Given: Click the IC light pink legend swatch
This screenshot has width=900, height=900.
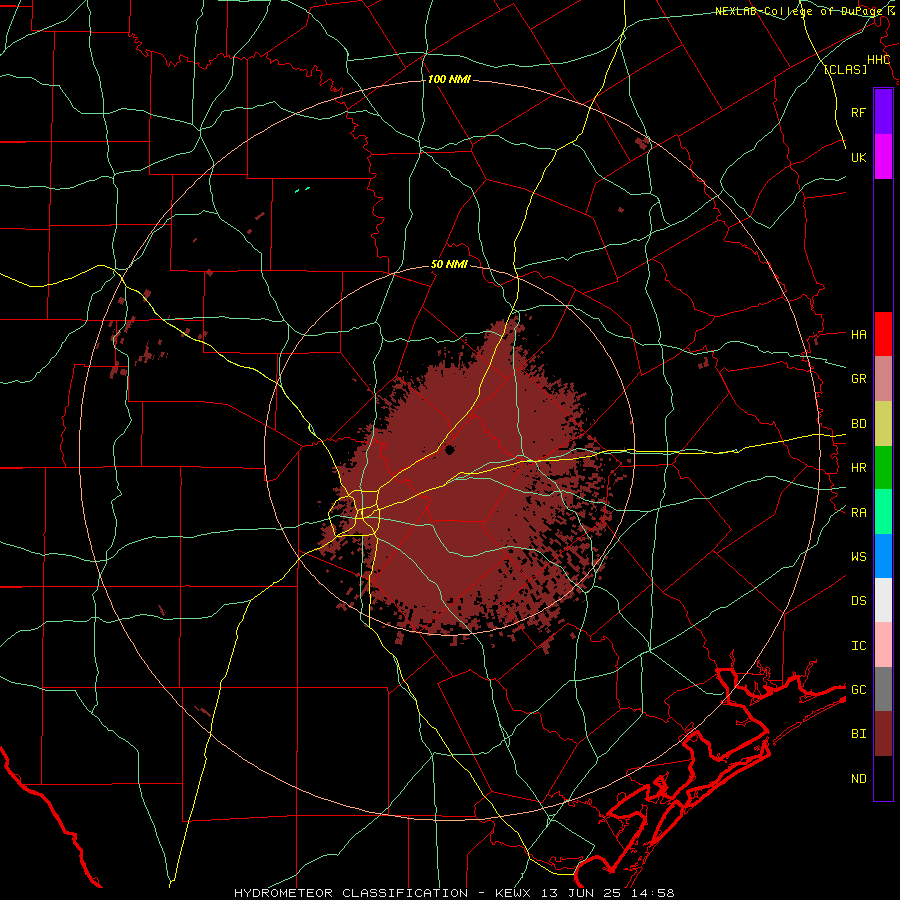Looking at the screenshot, I should [x=883, y=645].
